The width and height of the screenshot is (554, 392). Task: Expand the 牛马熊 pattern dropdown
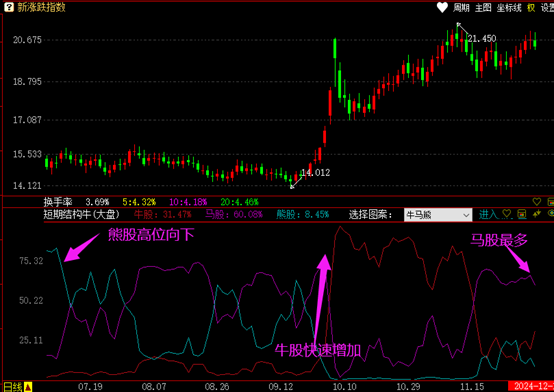click(466, 215)
